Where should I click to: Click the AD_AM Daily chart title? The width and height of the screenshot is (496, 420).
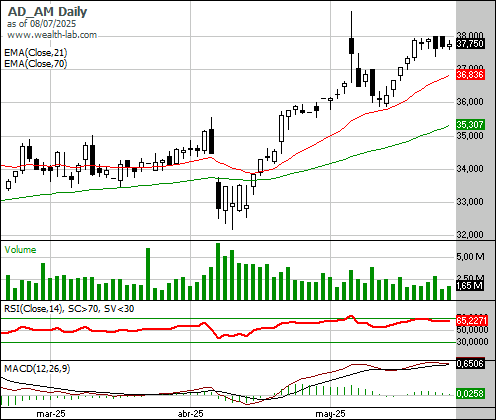[x=47, y=12]
